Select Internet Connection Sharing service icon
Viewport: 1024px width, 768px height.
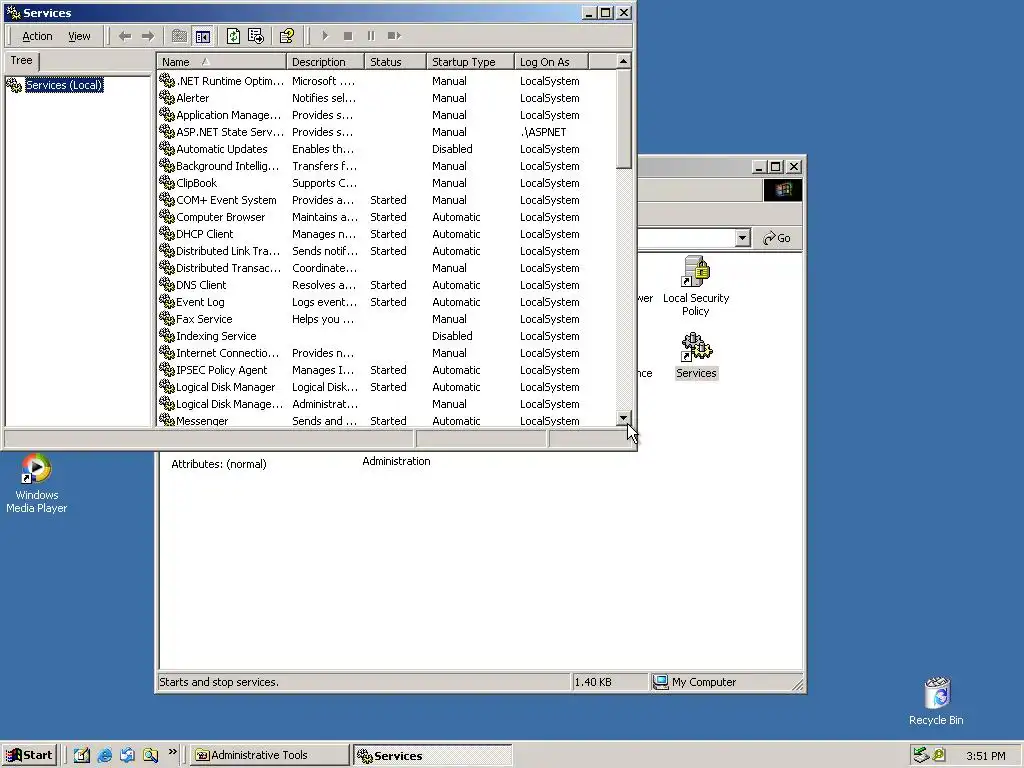click(167, 352)
